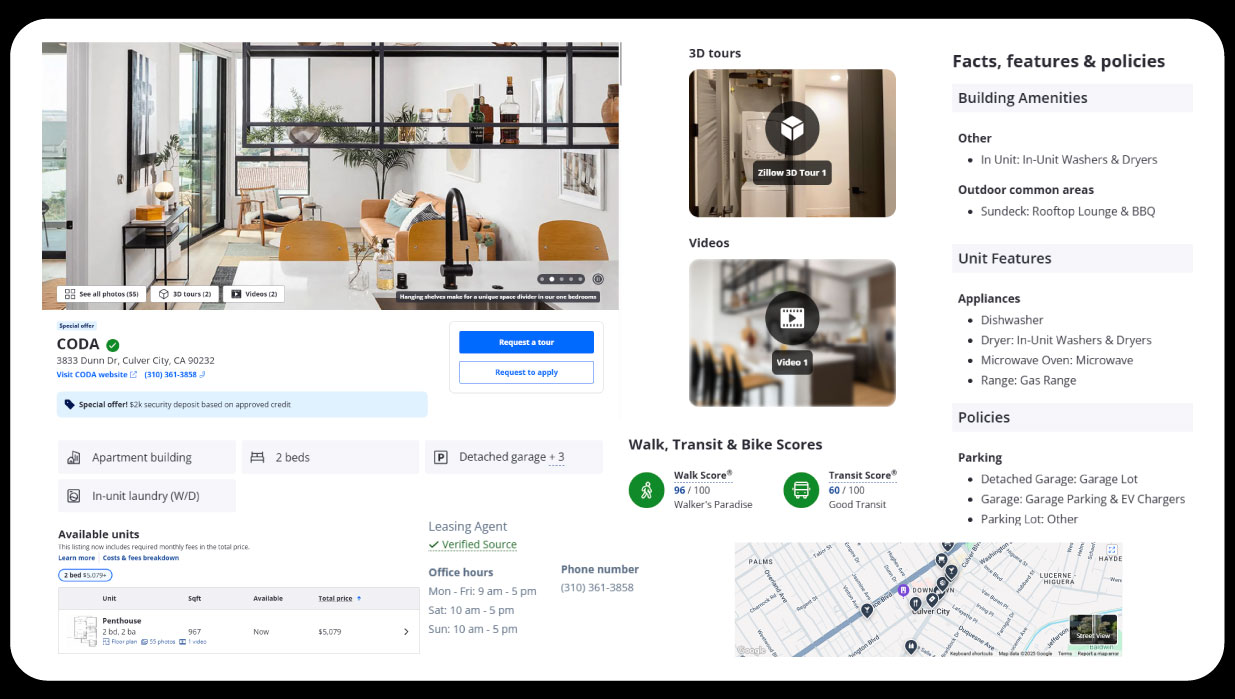Switch to the 3D tours (2) view
The image size is (1235, 699).
[x=185, y=294]
